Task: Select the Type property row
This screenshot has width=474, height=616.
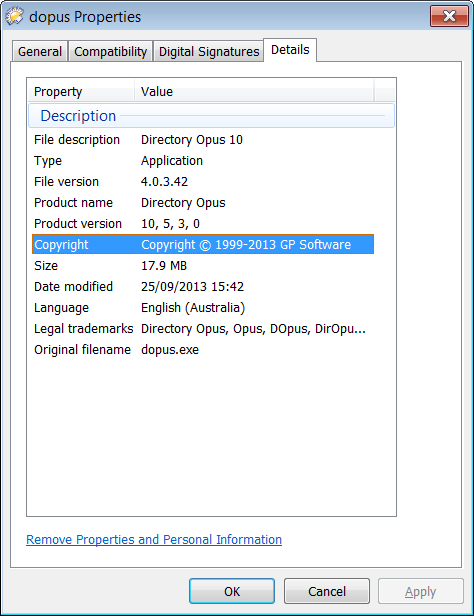Action: [203, 161]
